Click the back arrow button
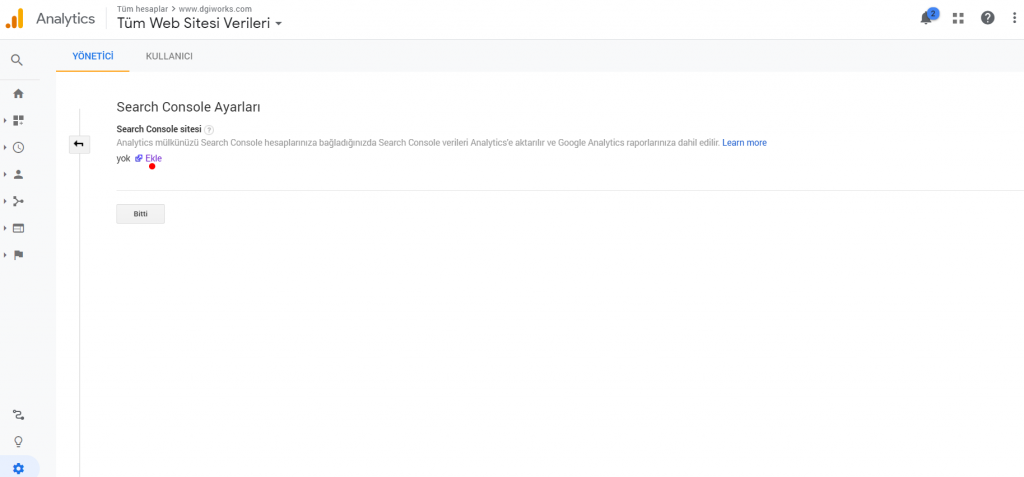This screenshot has height=477, width=1024. click(79, 144)
